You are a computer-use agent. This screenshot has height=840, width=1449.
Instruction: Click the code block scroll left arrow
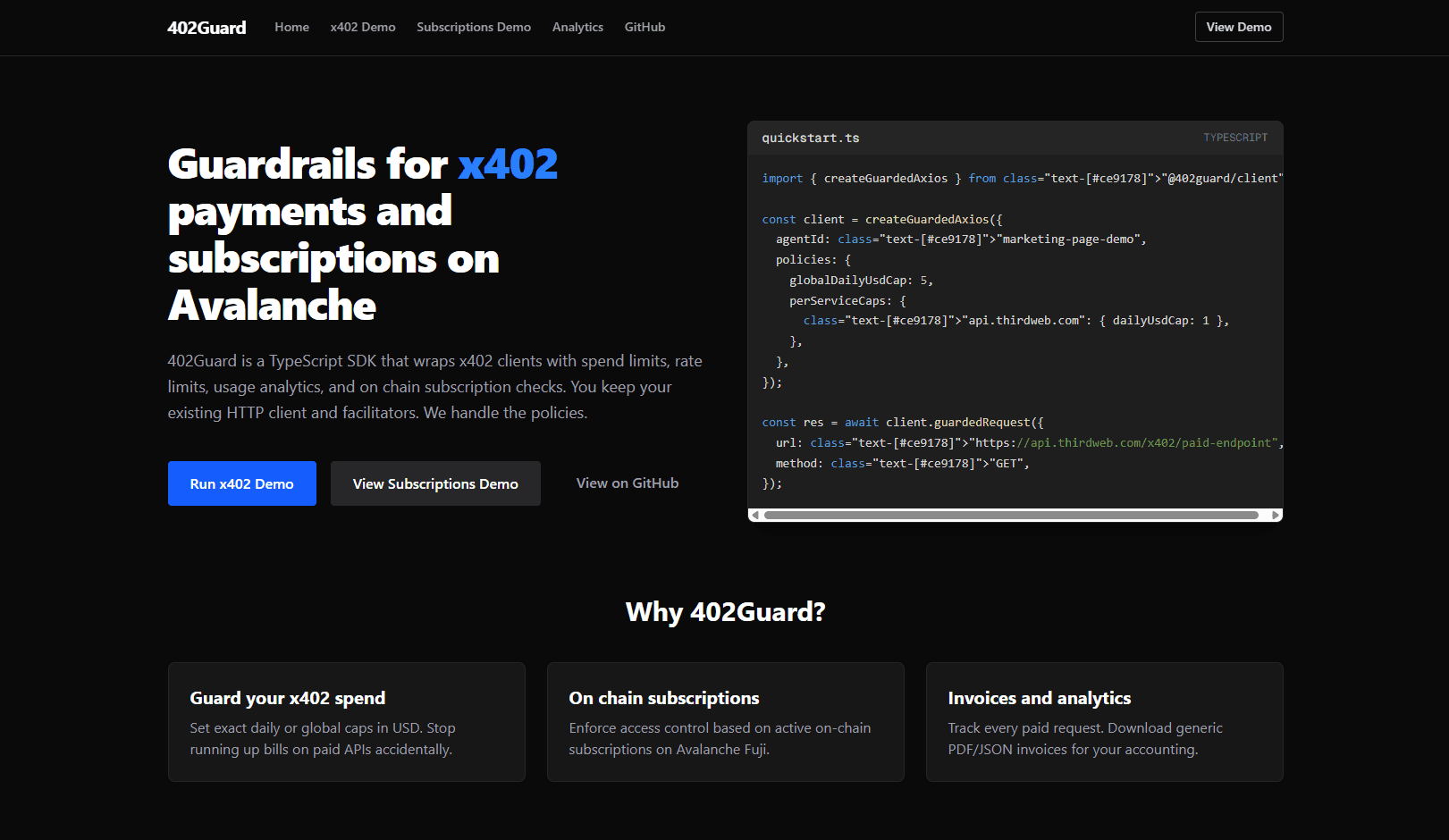(755, 515)
